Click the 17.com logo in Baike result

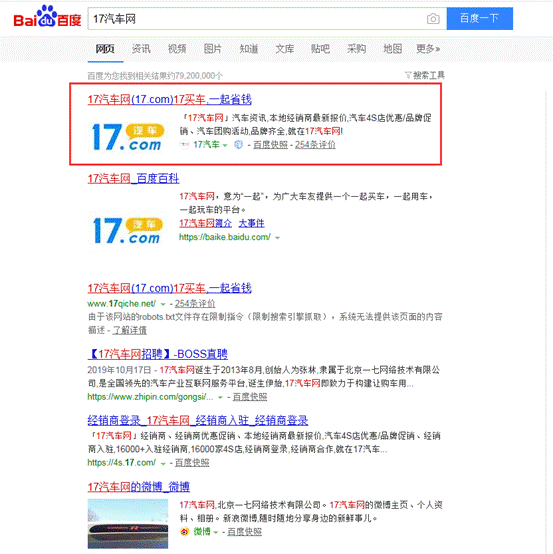coord(127,231)
